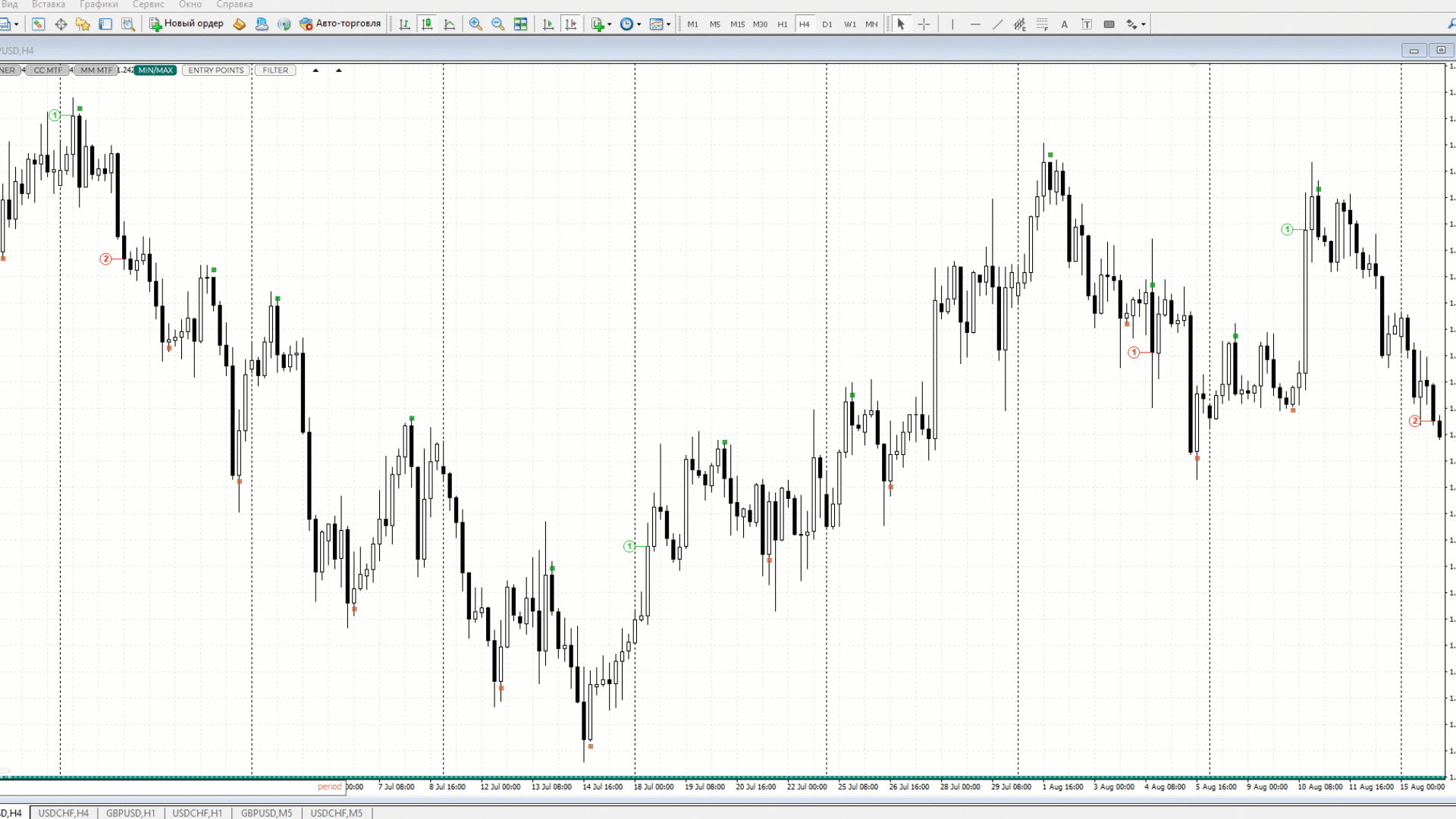The height and width of the screenshot is (819, 1456).
Task: Restore the chart window size
Action: pyautogui.click(x=1441, y=50)
